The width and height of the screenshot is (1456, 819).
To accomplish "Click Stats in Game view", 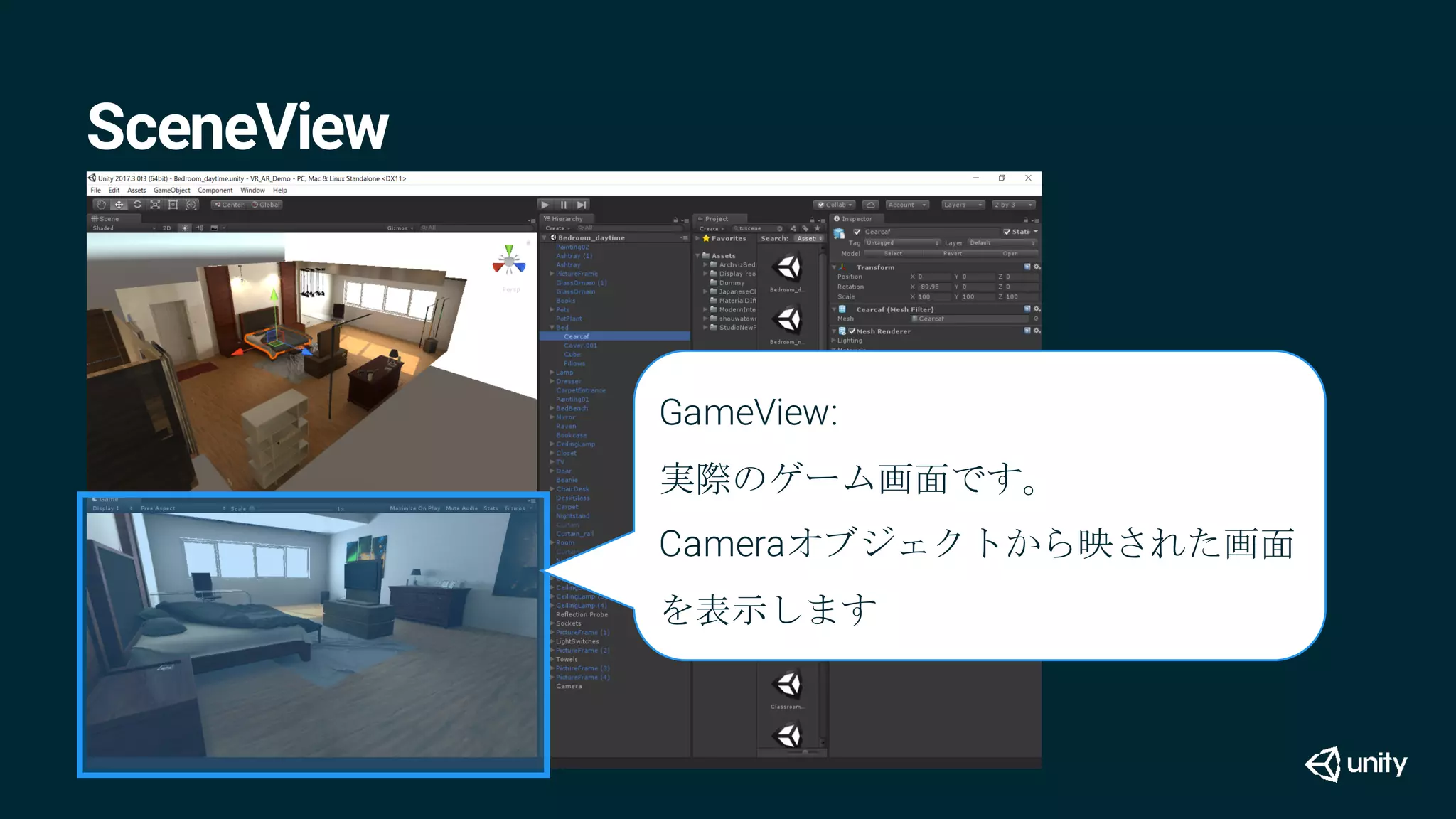I will click(491, 508).
